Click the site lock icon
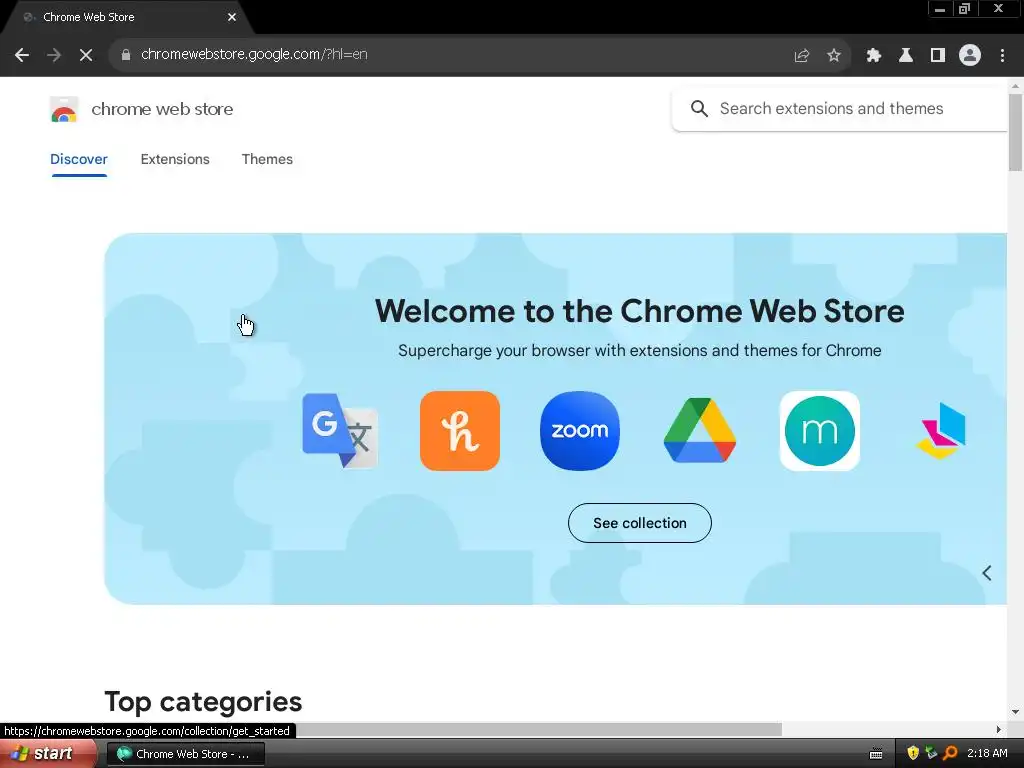The width and height of the screenshot is (1024, 768). coord(126,55)
